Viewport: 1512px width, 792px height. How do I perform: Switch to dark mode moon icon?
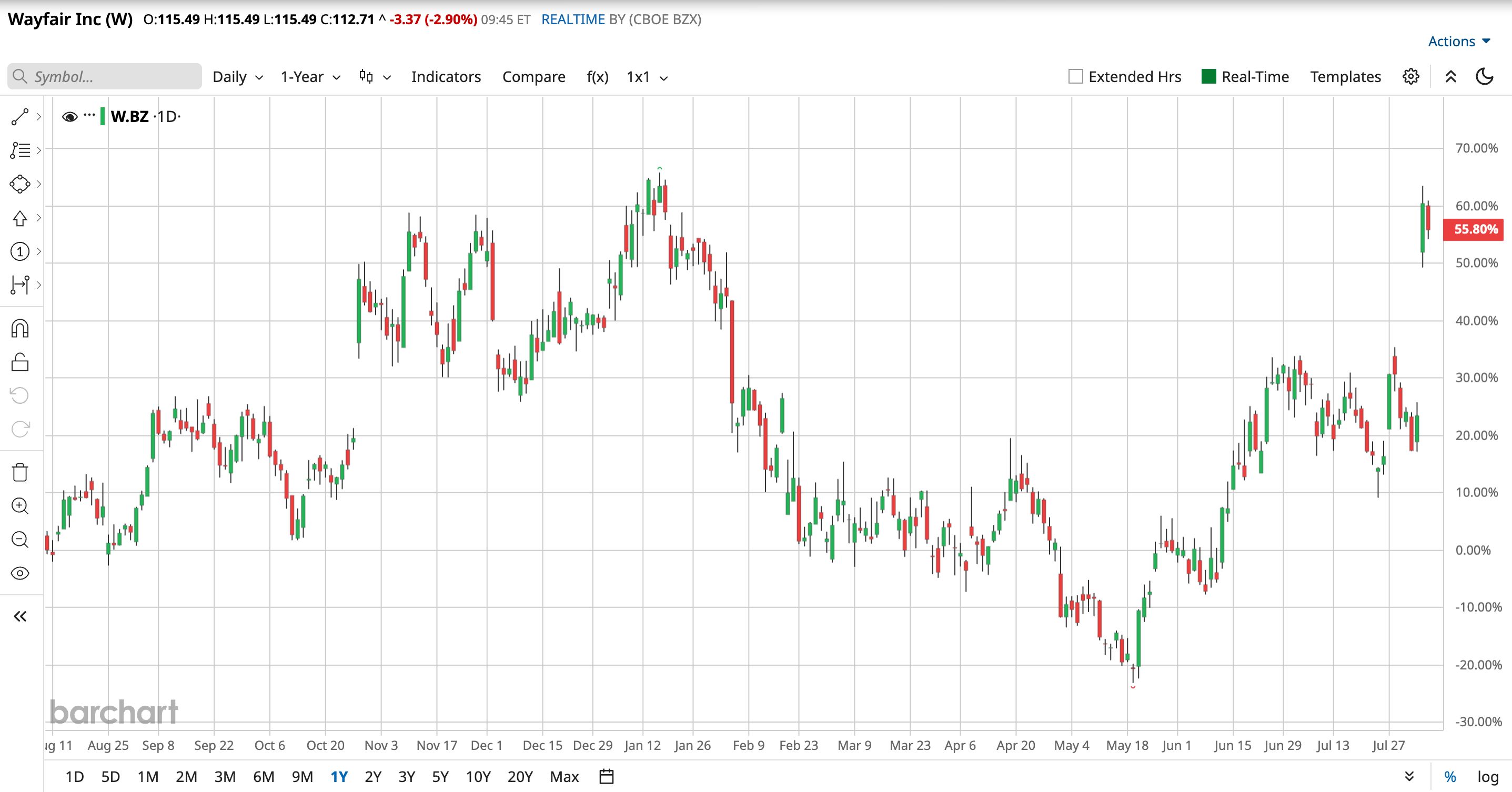[1485, 76]
